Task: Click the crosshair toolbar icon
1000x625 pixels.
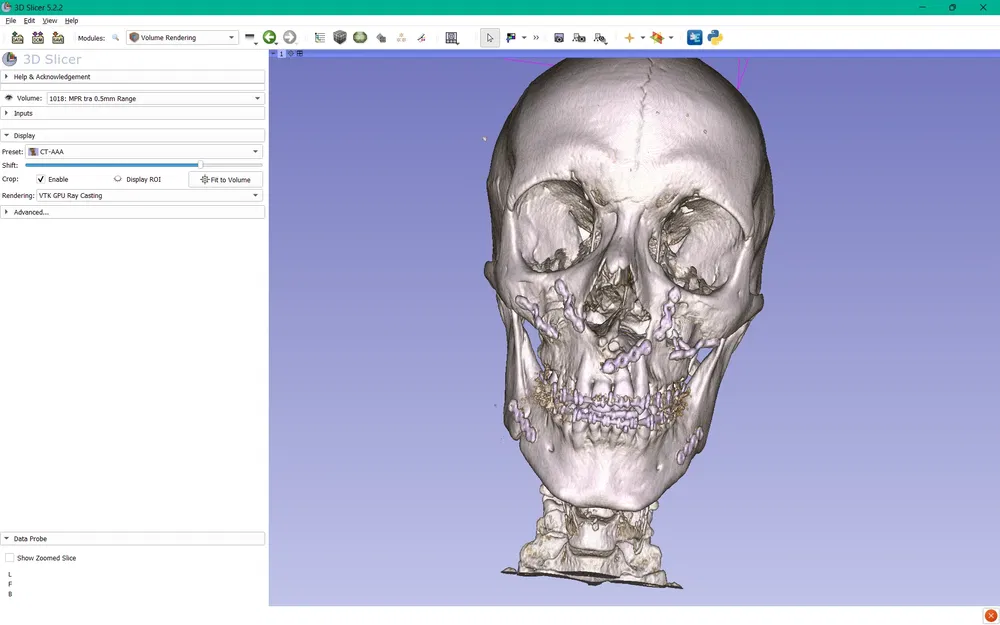Action: 629,38
